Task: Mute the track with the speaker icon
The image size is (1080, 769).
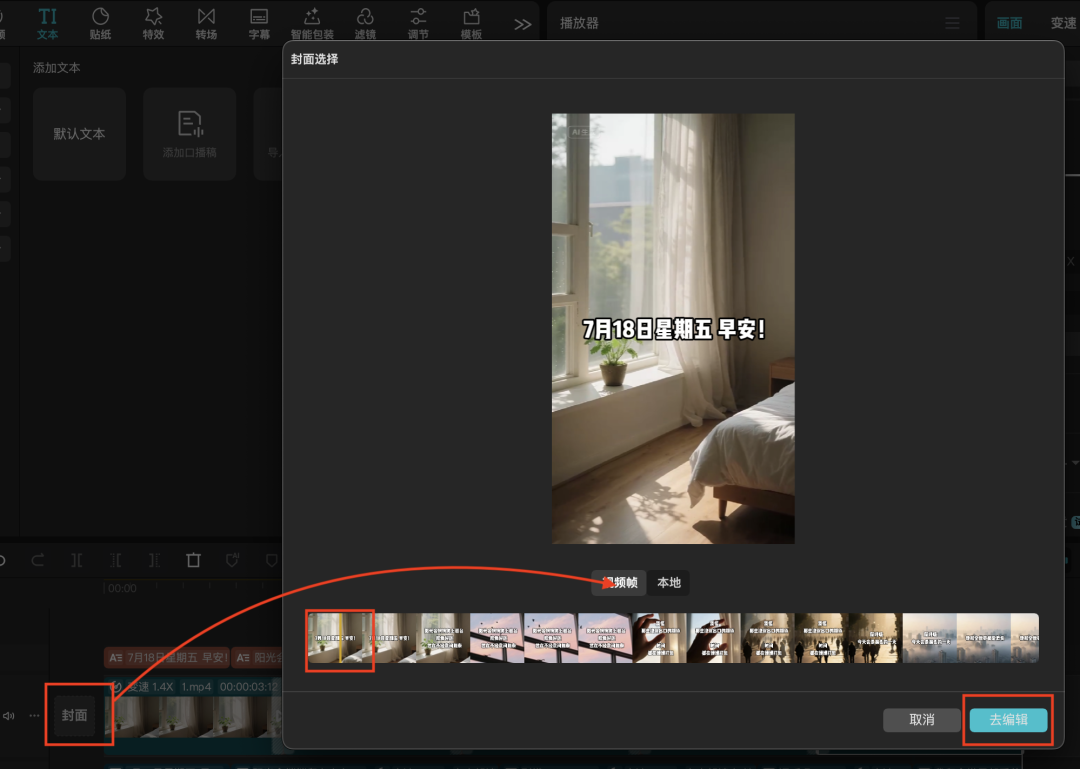Action: [x=10, y=715]
